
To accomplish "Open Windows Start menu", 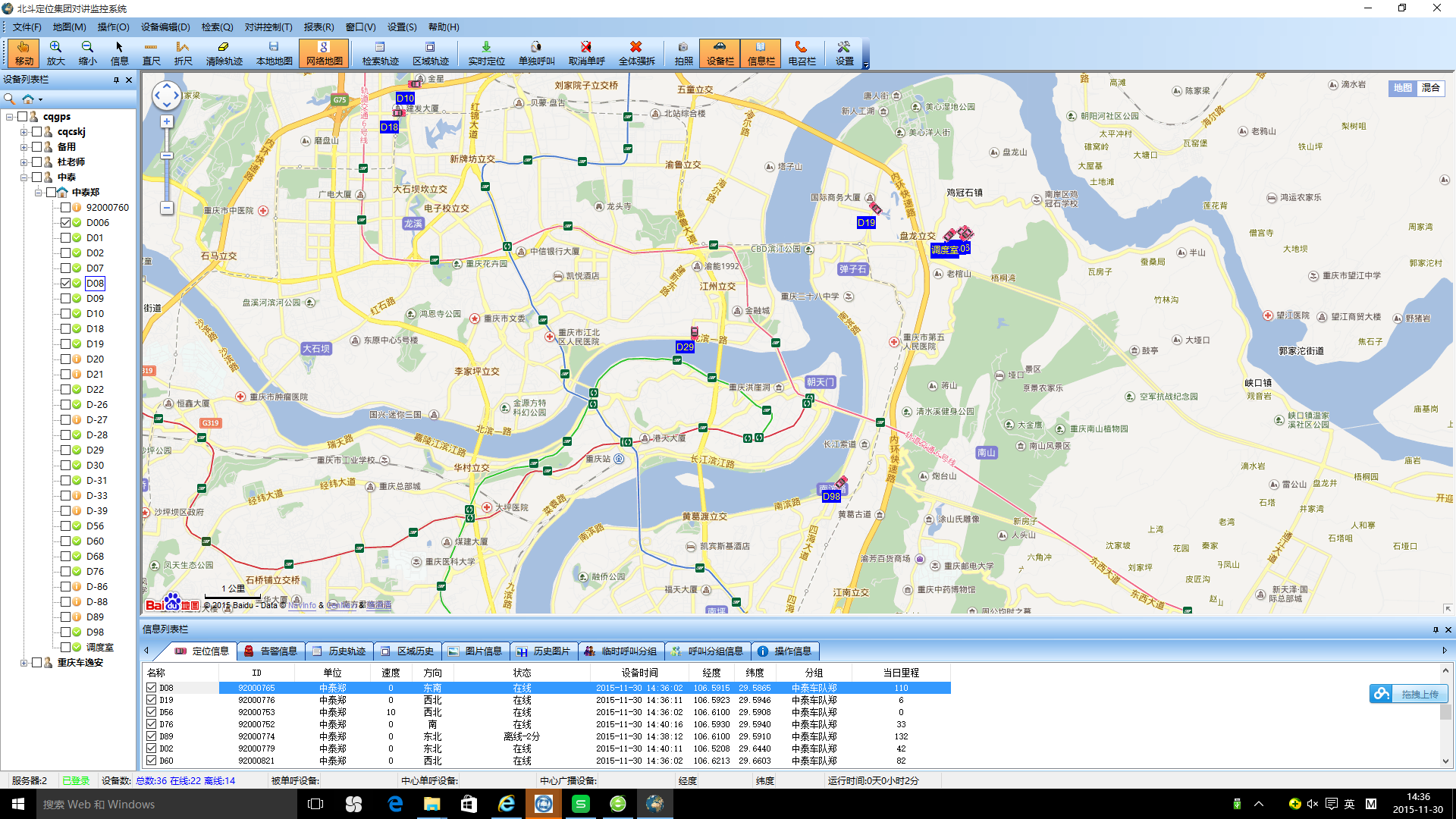I will [x=18, y=804].
